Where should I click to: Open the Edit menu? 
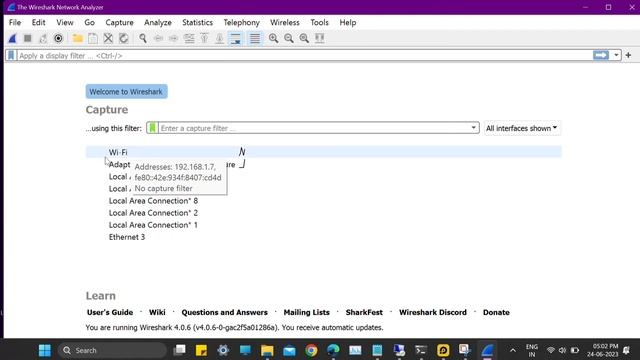[39, 22]
